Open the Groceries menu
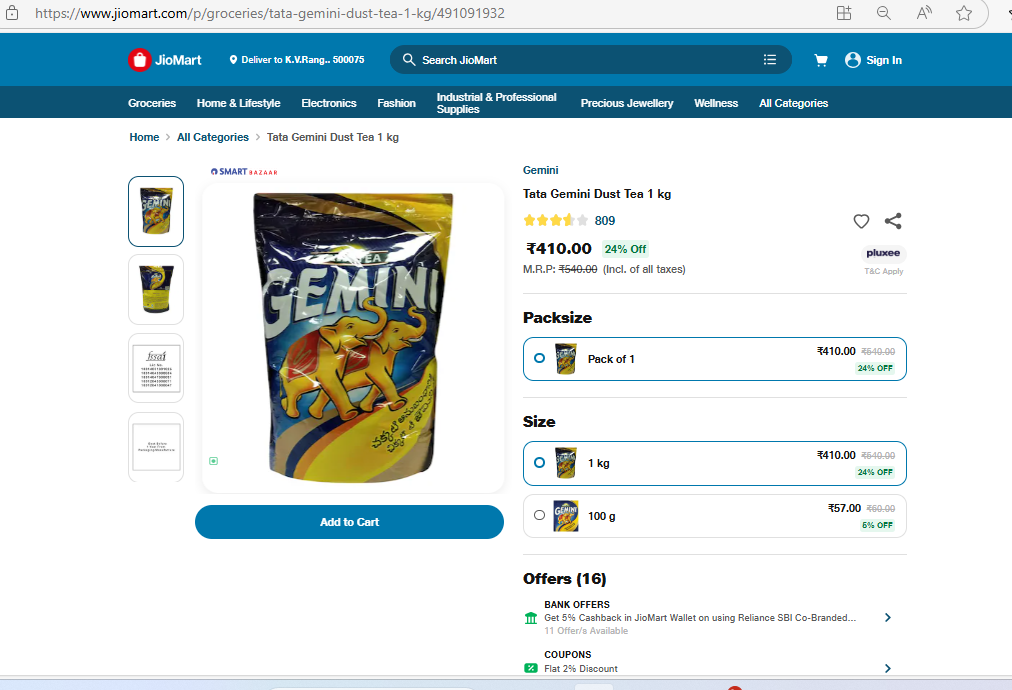Viewport: 1012px width, 690px height. pyautogui.click(x=152, y=103)
